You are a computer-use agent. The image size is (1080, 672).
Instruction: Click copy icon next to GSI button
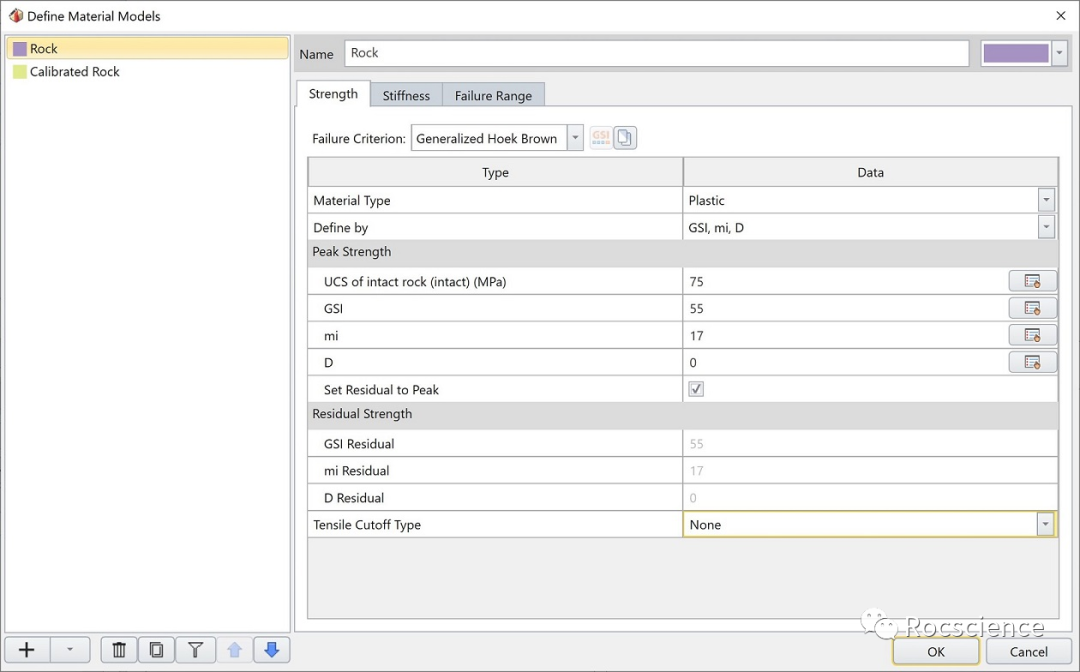[625, 138]
